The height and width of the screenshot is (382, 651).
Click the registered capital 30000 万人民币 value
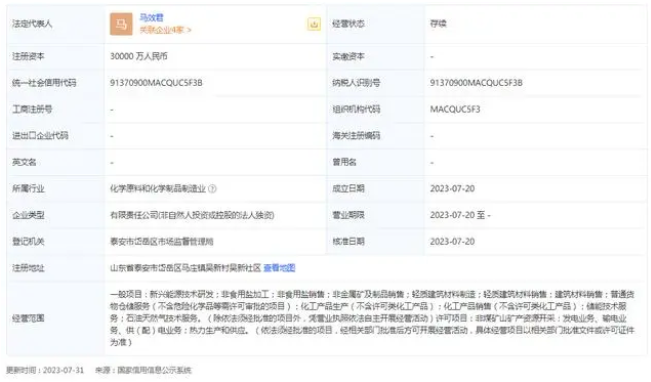(139, 56)
